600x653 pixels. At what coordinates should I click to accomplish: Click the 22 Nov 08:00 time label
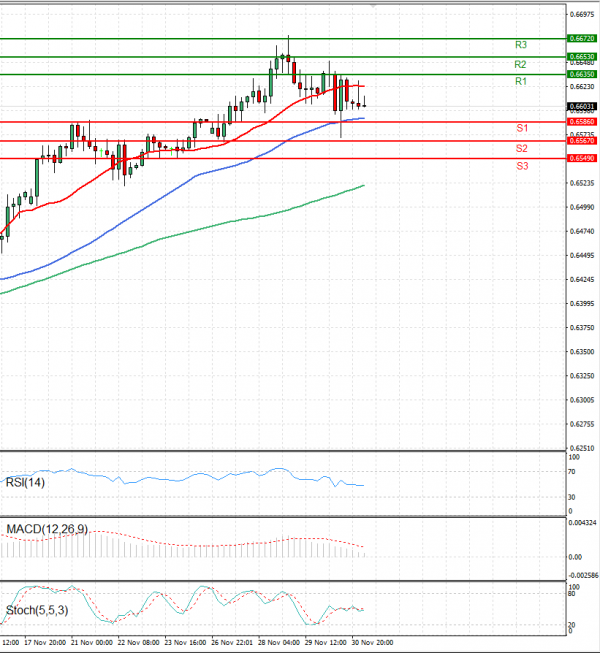click(x=138, y=643)
